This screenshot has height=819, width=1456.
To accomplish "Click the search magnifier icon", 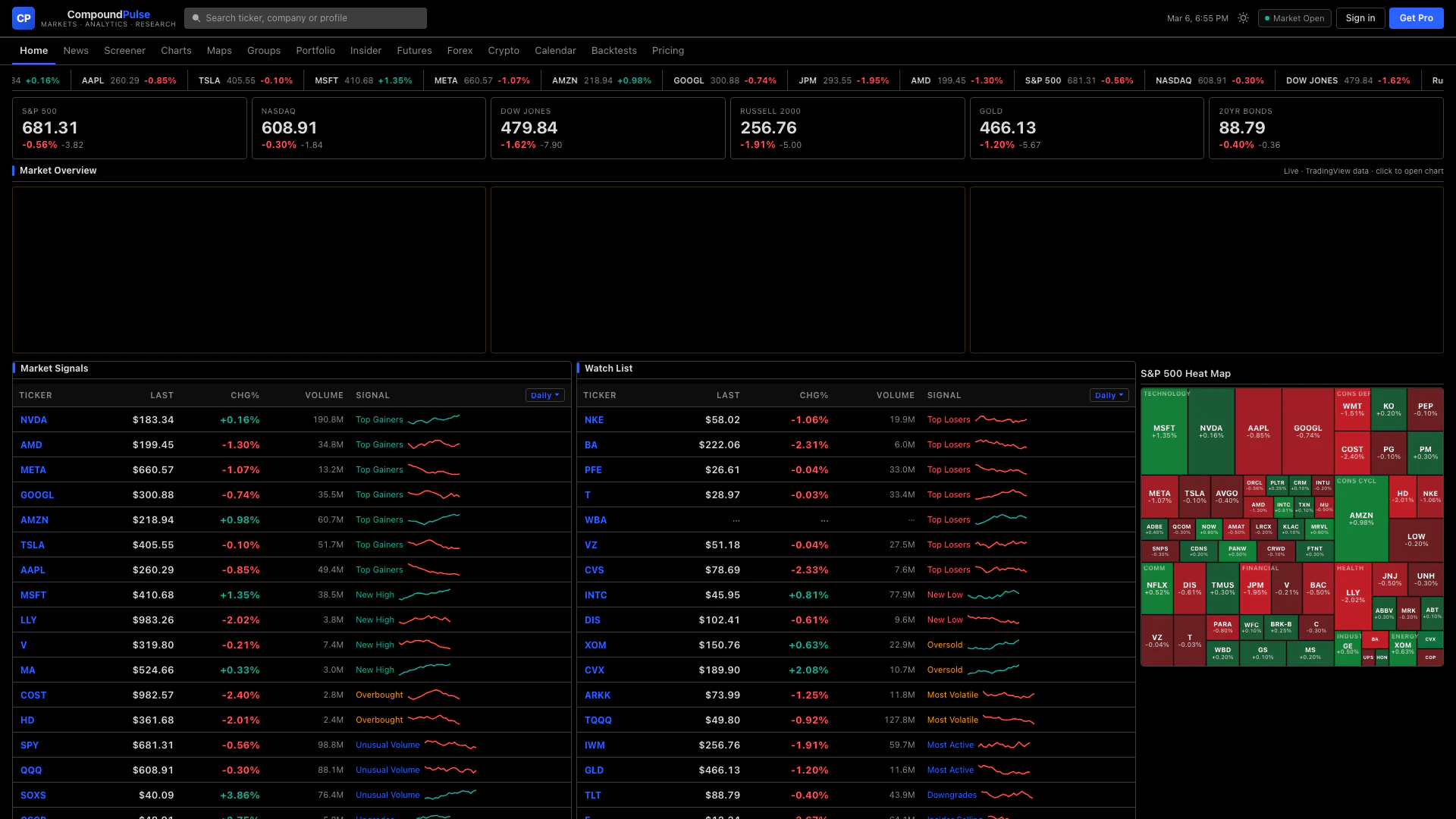I will (196, 18).
